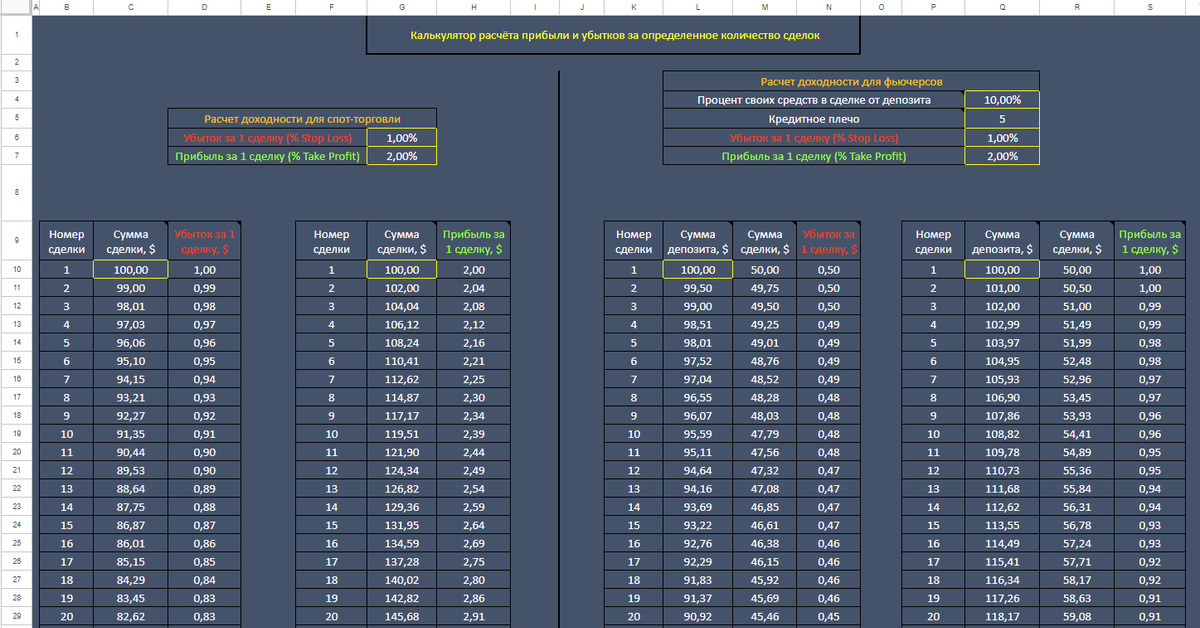Image resolution: width=1200 pixels, height=628 pixels.
Task: Select column C header
Action: click(131, 8)
